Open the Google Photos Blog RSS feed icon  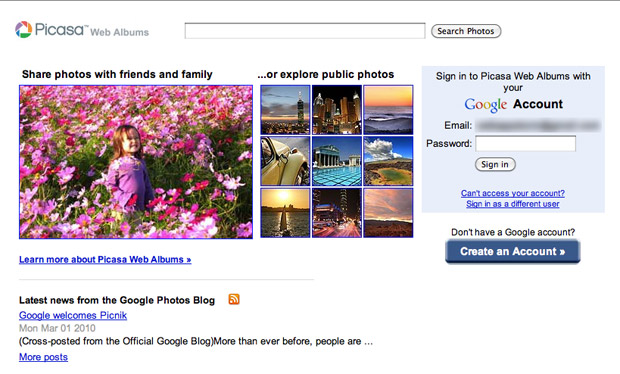(234, 299)
